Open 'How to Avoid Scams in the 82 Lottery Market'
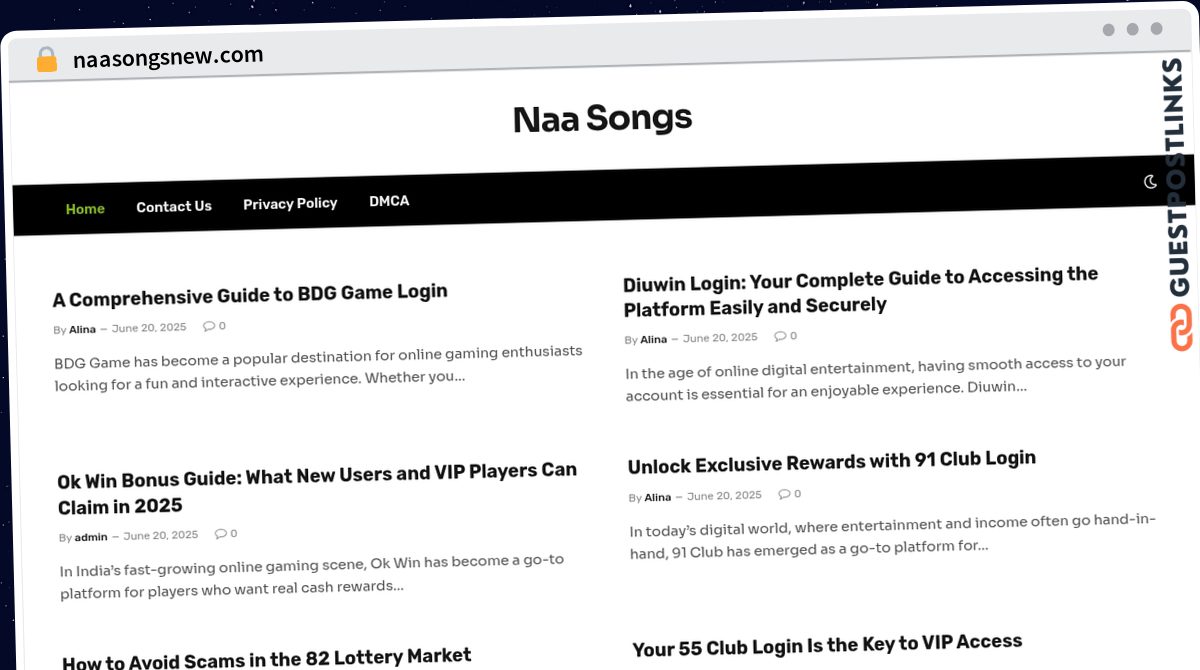The image size is (1200, 670). [x=266, y=659]
